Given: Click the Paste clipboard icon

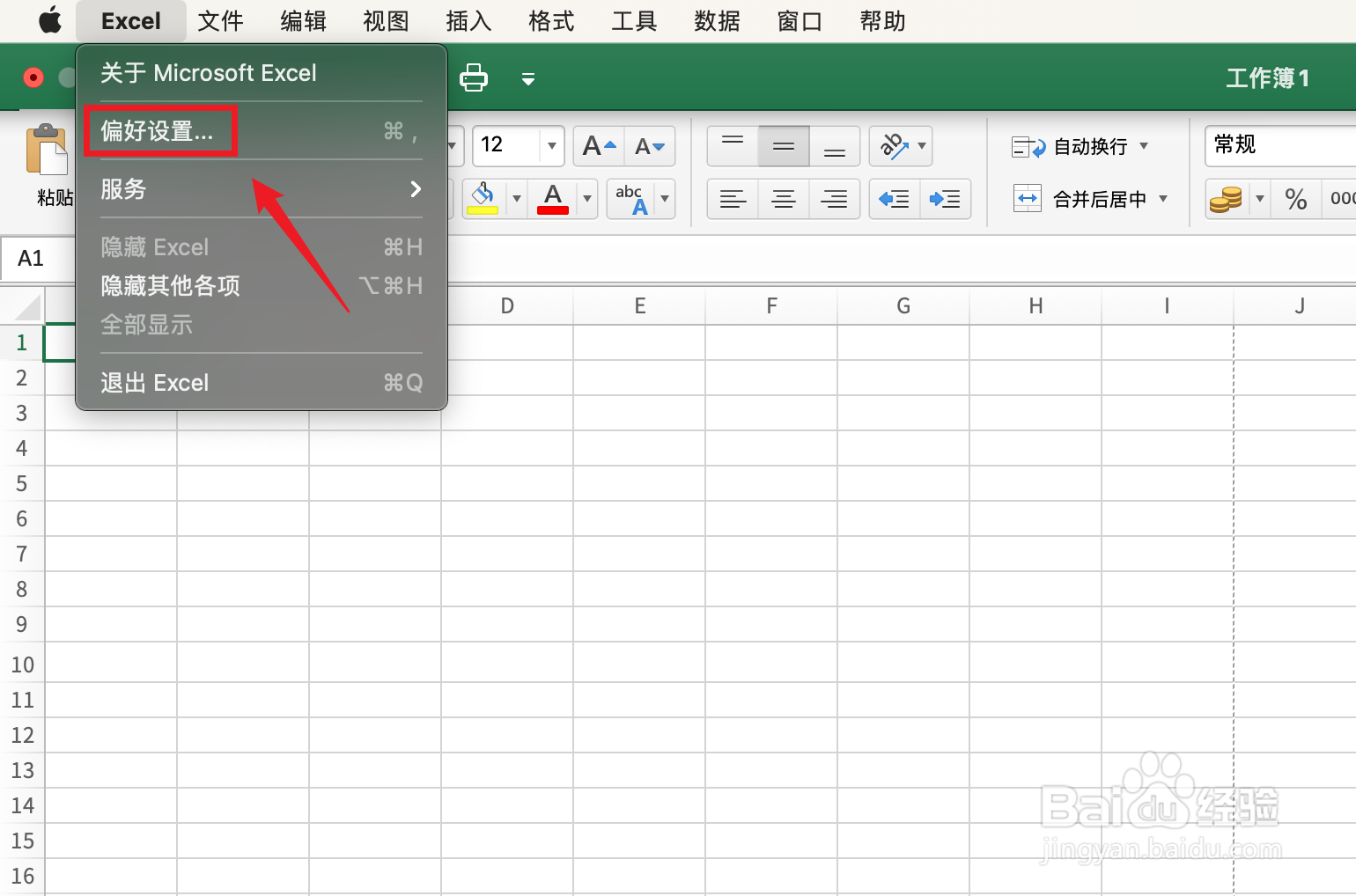Looking at the screenshot, I should pos(47,149).
